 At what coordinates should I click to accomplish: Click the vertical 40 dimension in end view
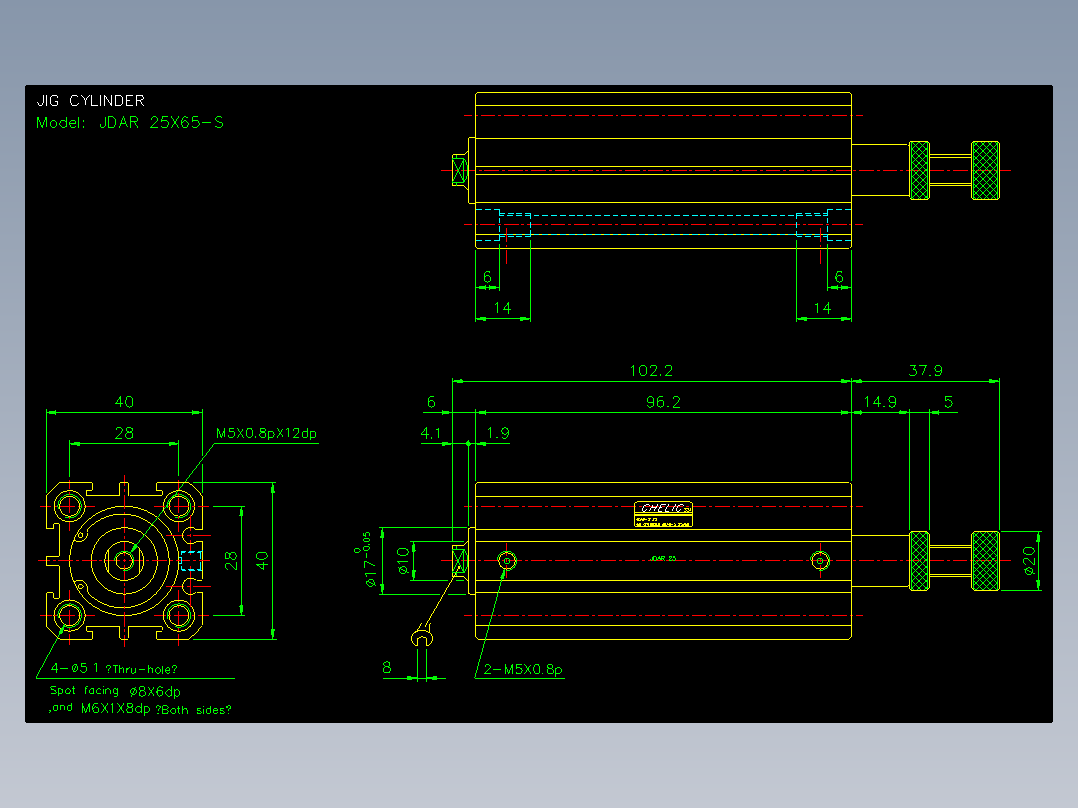pos(262,560)
